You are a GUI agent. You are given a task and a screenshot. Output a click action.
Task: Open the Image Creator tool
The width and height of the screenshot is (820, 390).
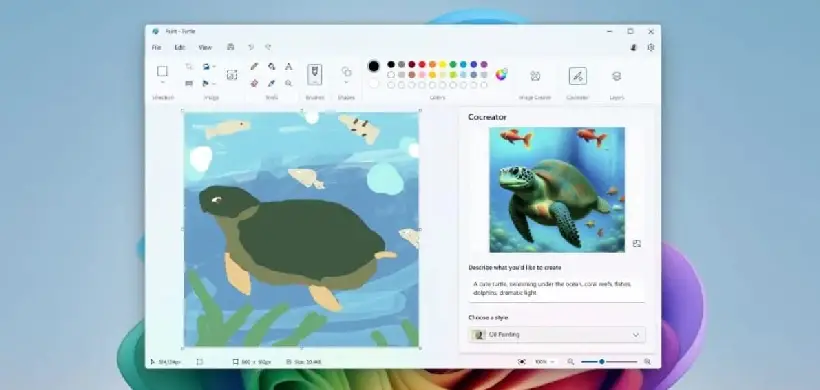[535, 76]
